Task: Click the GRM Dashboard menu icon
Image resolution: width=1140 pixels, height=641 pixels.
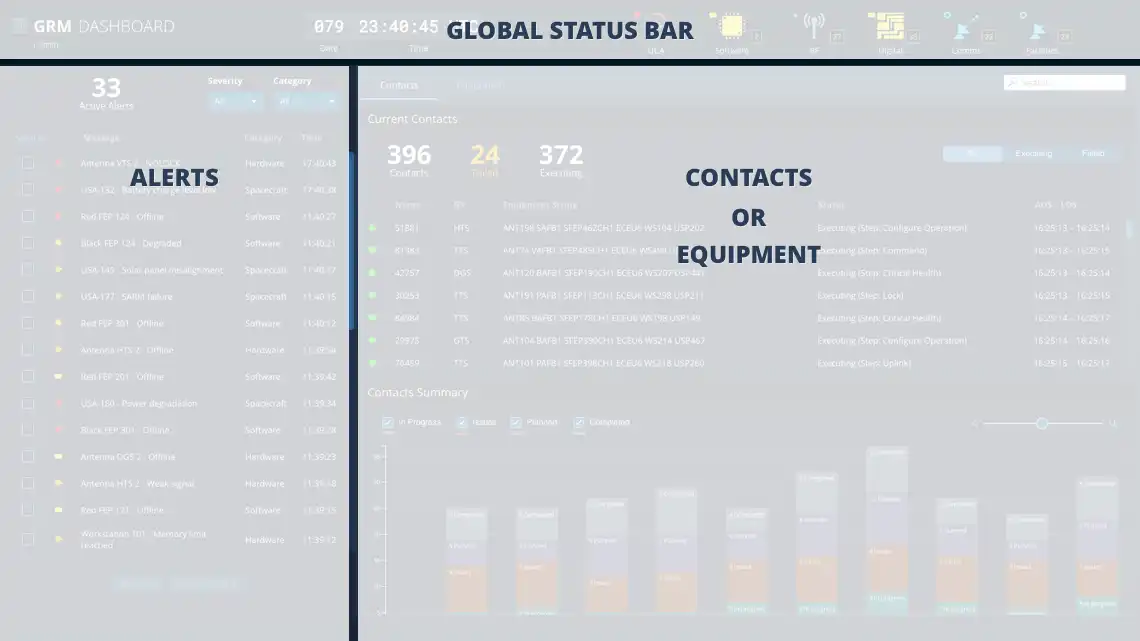Action: click(19, 26)
